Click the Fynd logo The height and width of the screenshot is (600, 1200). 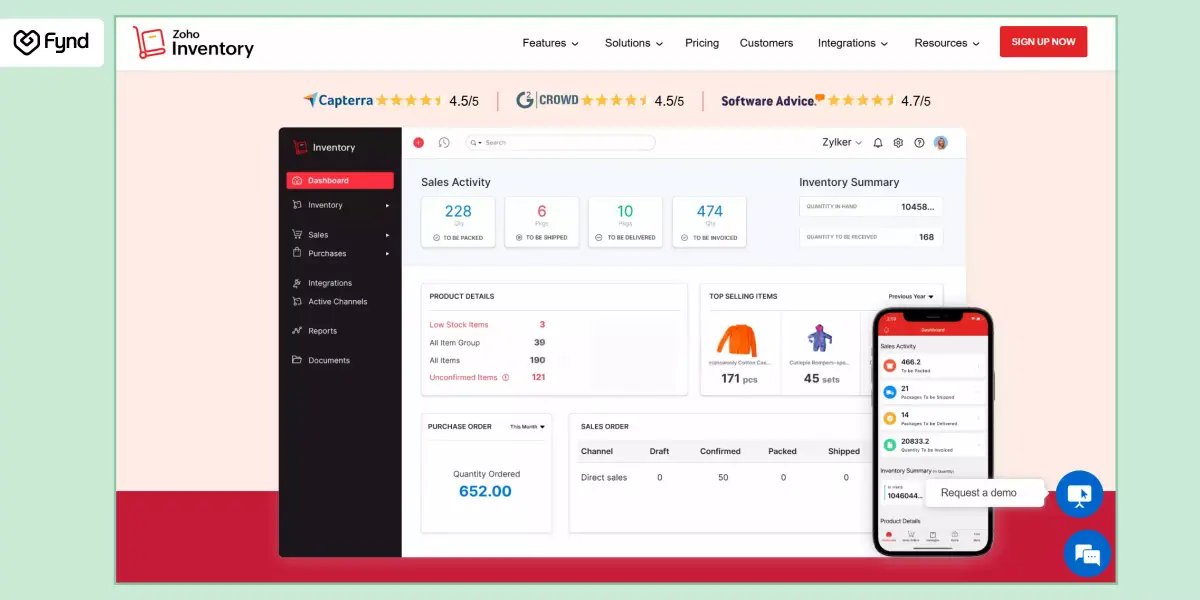(x=51, y=42)
